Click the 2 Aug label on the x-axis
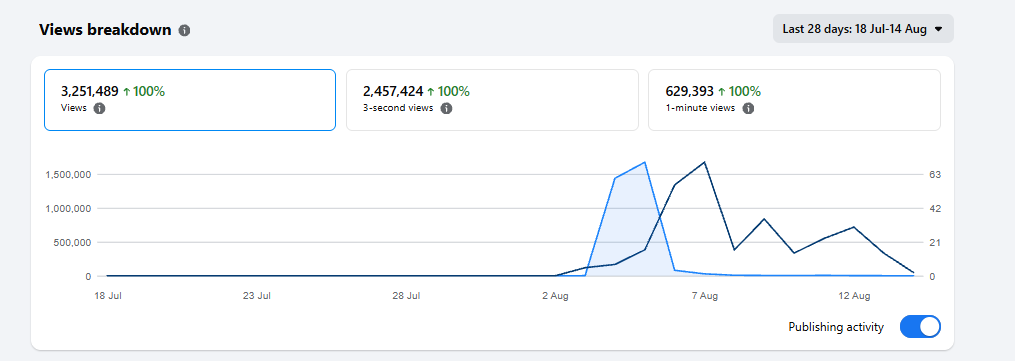Viewport: 1015px width, 361px height. click(x=555, y=296)
